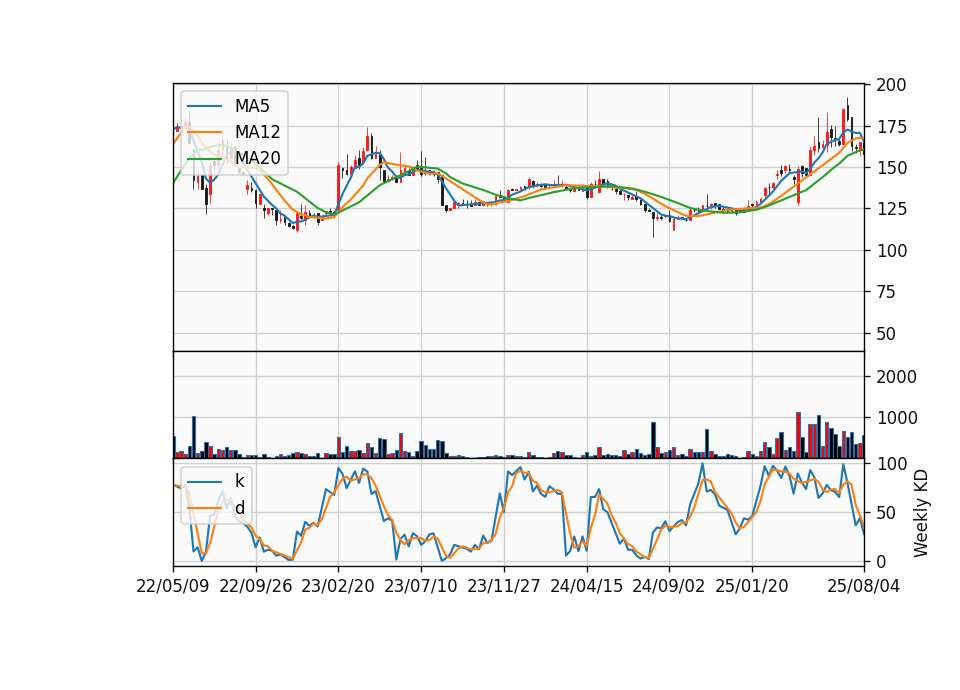Click the k legend entry
The height and width of the screenshot is (690, 960).
pos(216,481)
